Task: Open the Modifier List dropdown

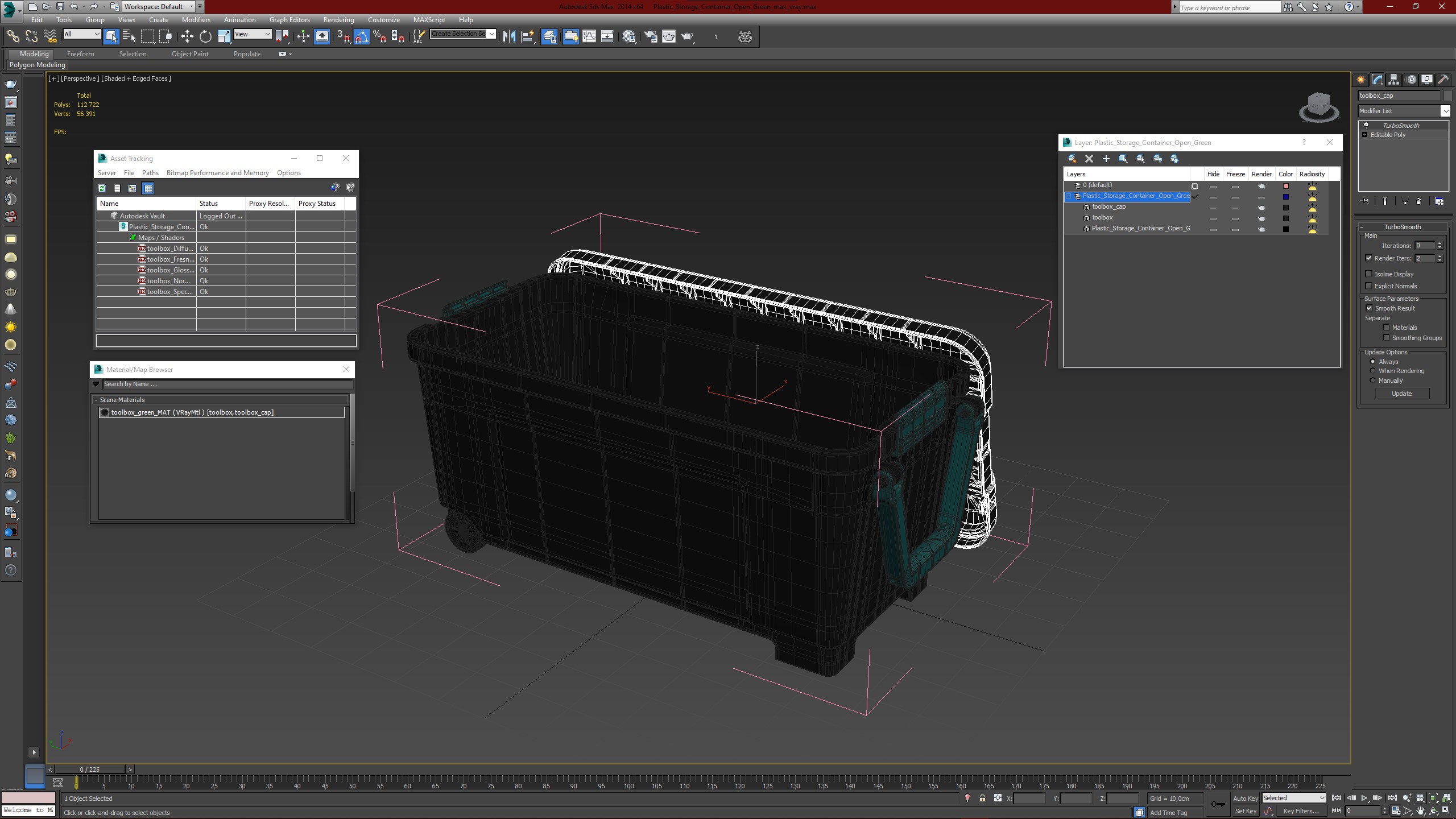Action: click(x=1403, y=111)
